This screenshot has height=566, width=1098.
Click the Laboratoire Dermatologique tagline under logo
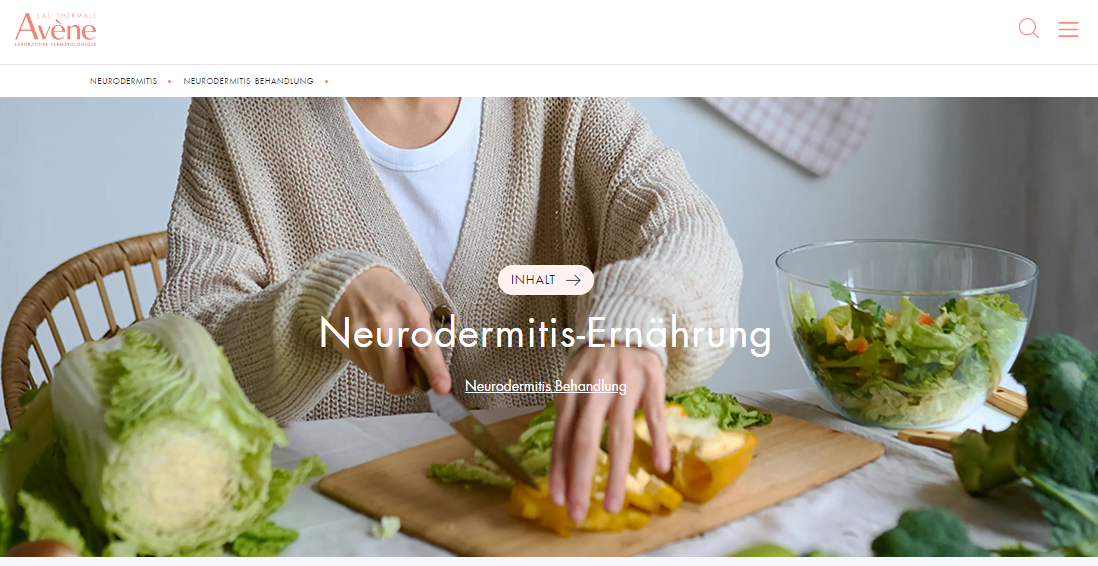pyautogui.click(x=55, y=44)
